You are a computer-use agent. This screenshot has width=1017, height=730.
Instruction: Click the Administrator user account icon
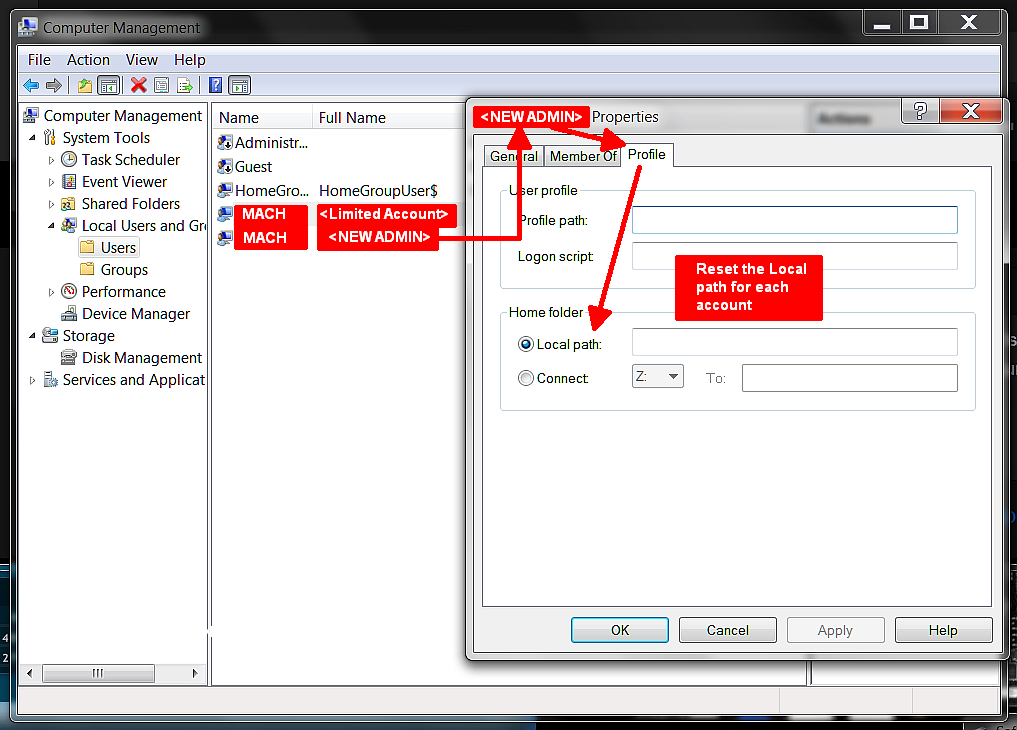point(225,142)
